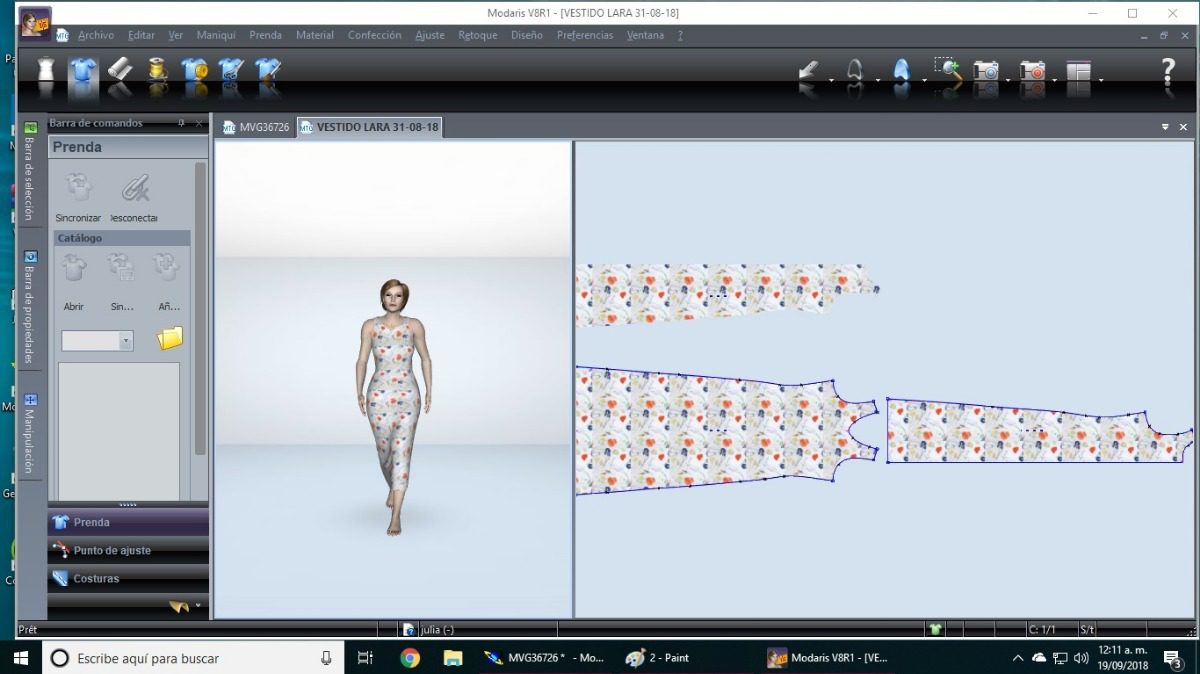Pin the Barra de comandos panel

[x=181, y=124]
